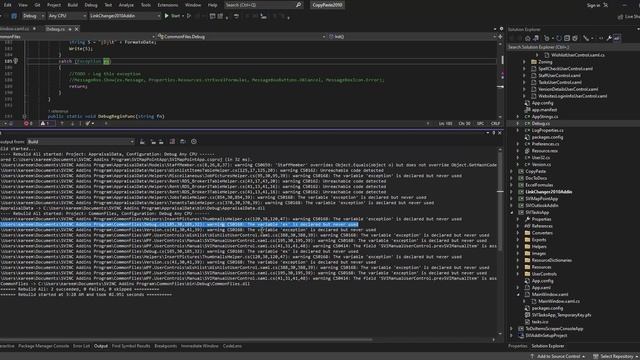Collapse the MainWindow.xaml node
Screen dimensions: 640x360
click(x=518, y=294)
